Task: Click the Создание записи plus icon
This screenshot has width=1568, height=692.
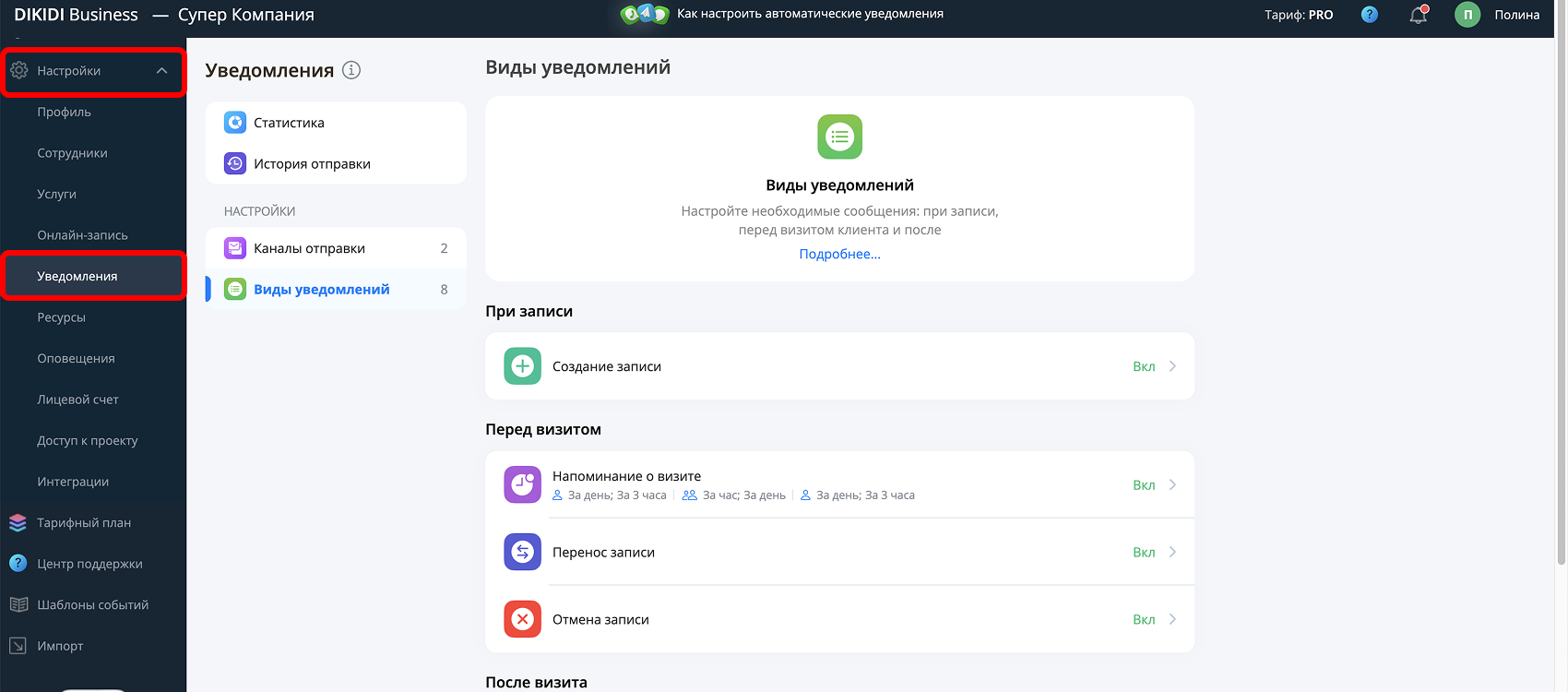Action: pyautogui.click(x=523, y=366)
